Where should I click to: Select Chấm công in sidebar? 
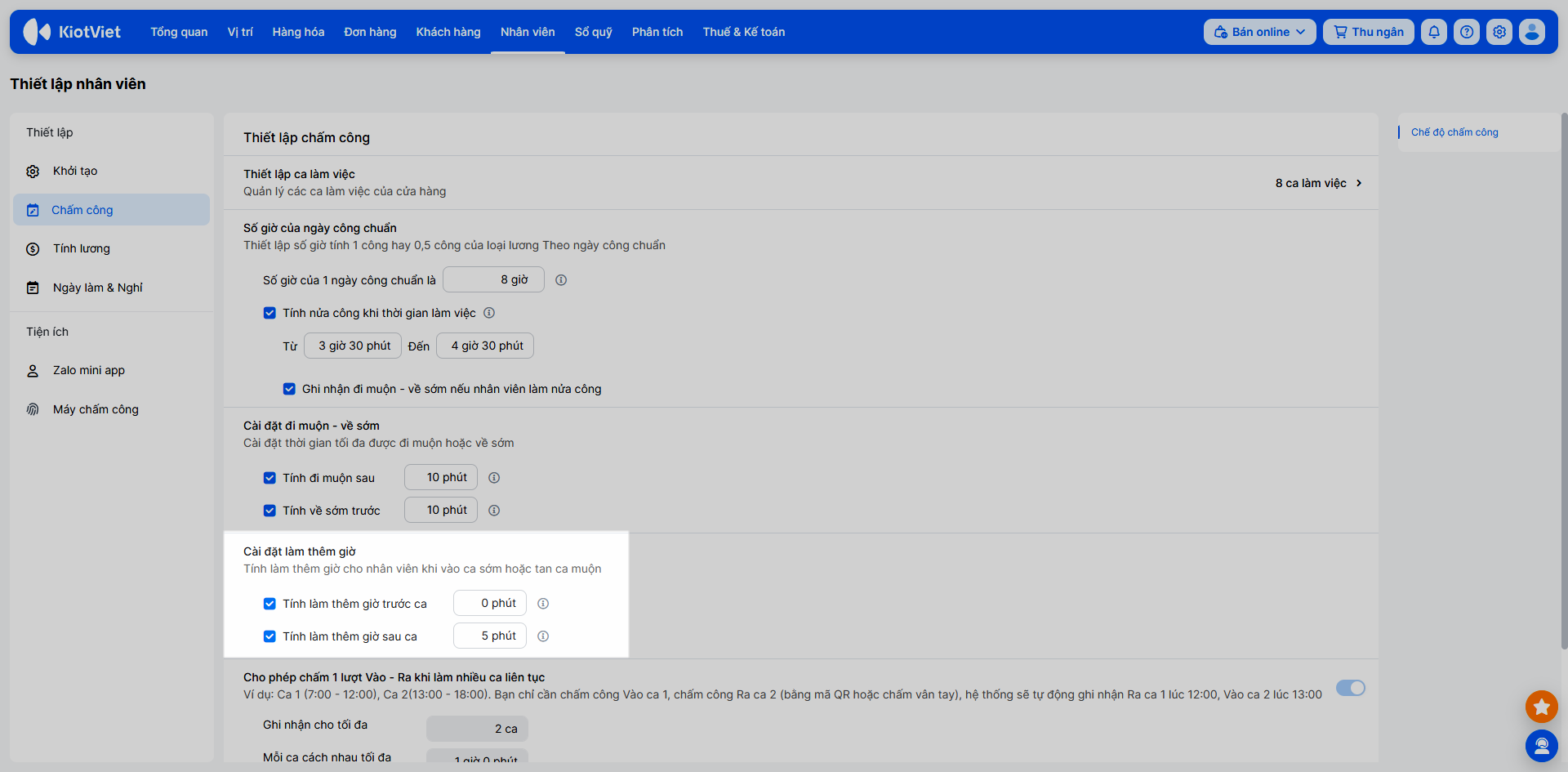(111, 210)
